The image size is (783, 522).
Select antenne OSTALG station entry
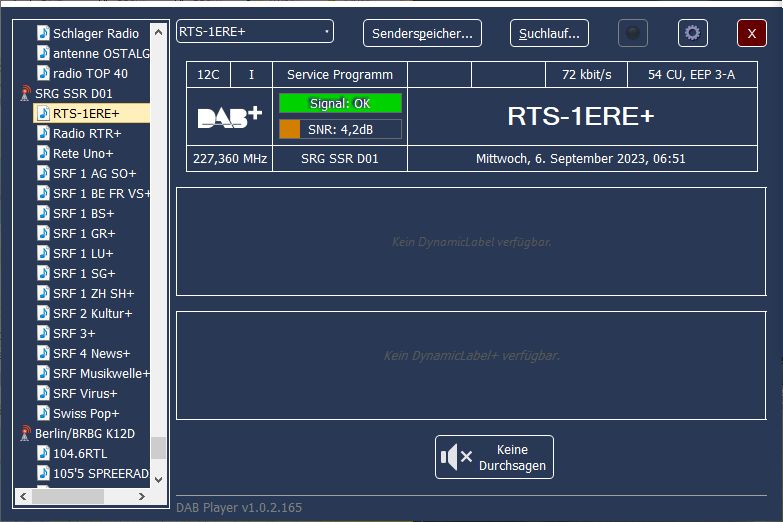[101, 53]
